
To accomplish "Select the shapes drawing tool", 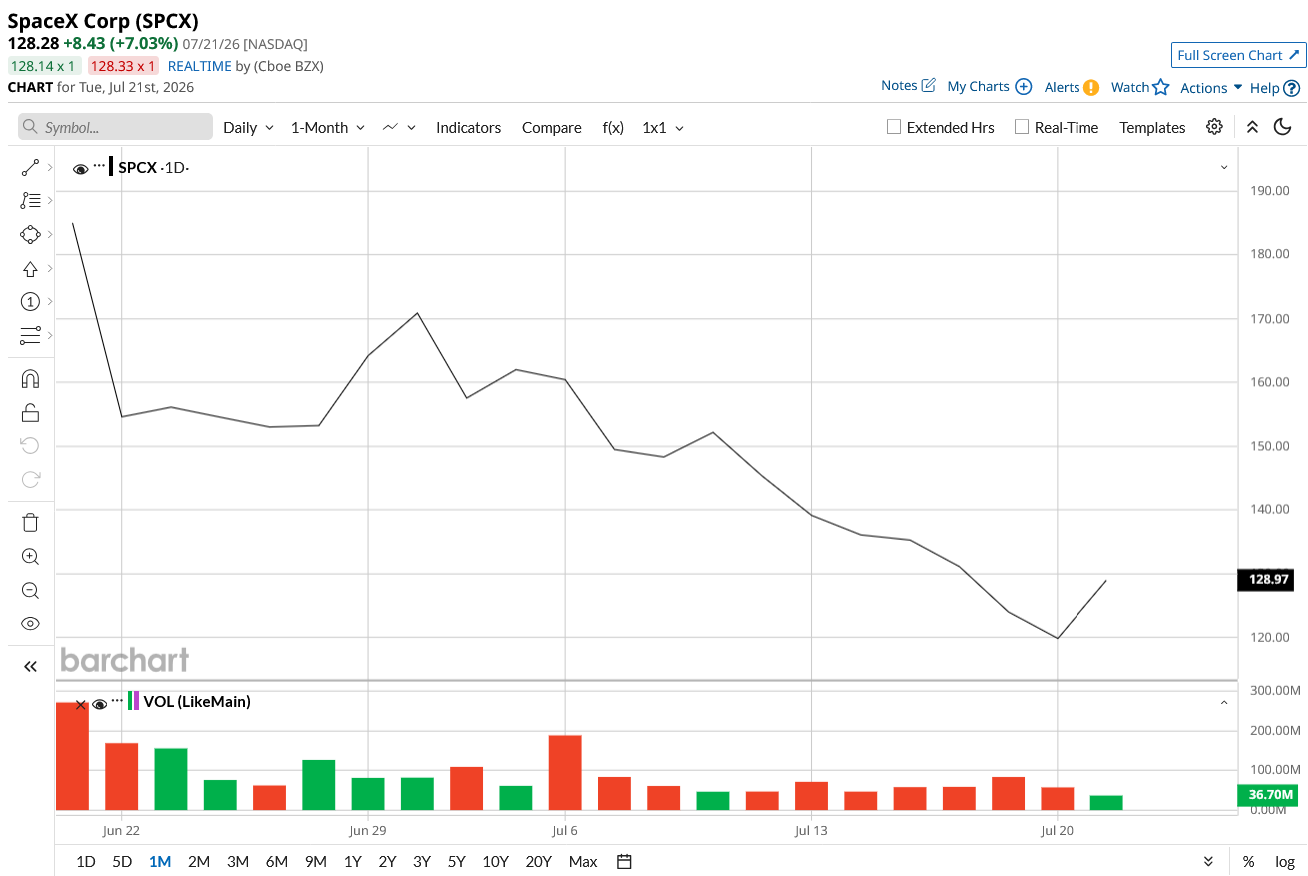I will click(30, 235).
